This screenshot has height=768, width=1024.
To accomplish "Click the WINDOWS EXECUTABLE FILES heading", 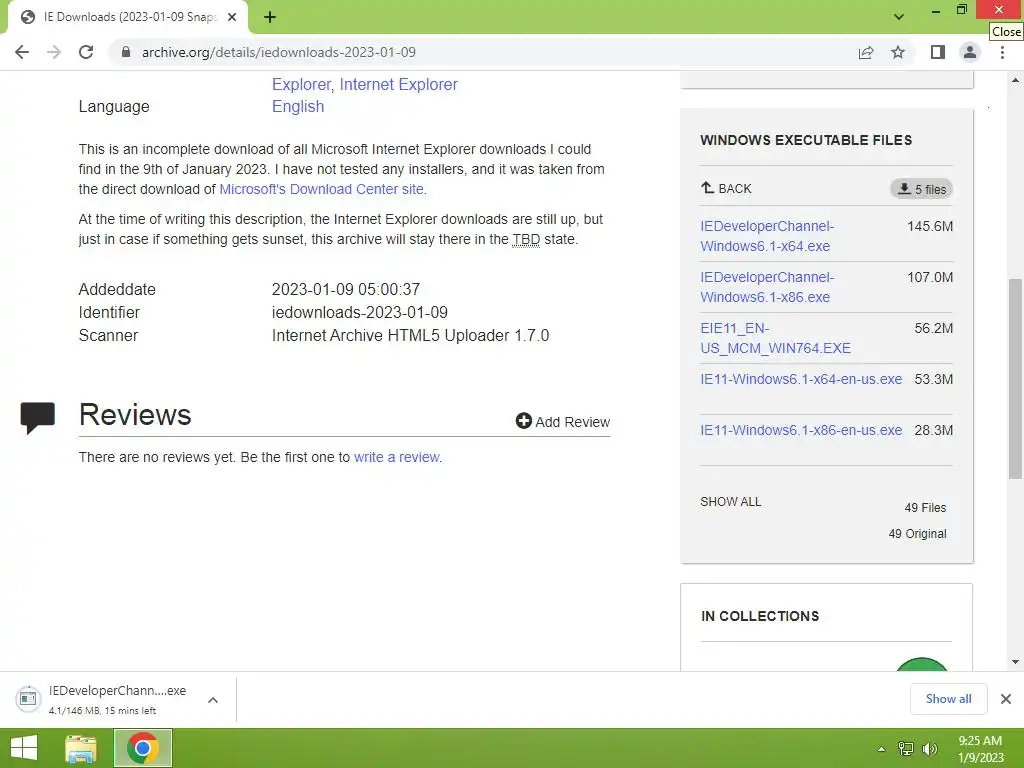I will click(806, 140).
